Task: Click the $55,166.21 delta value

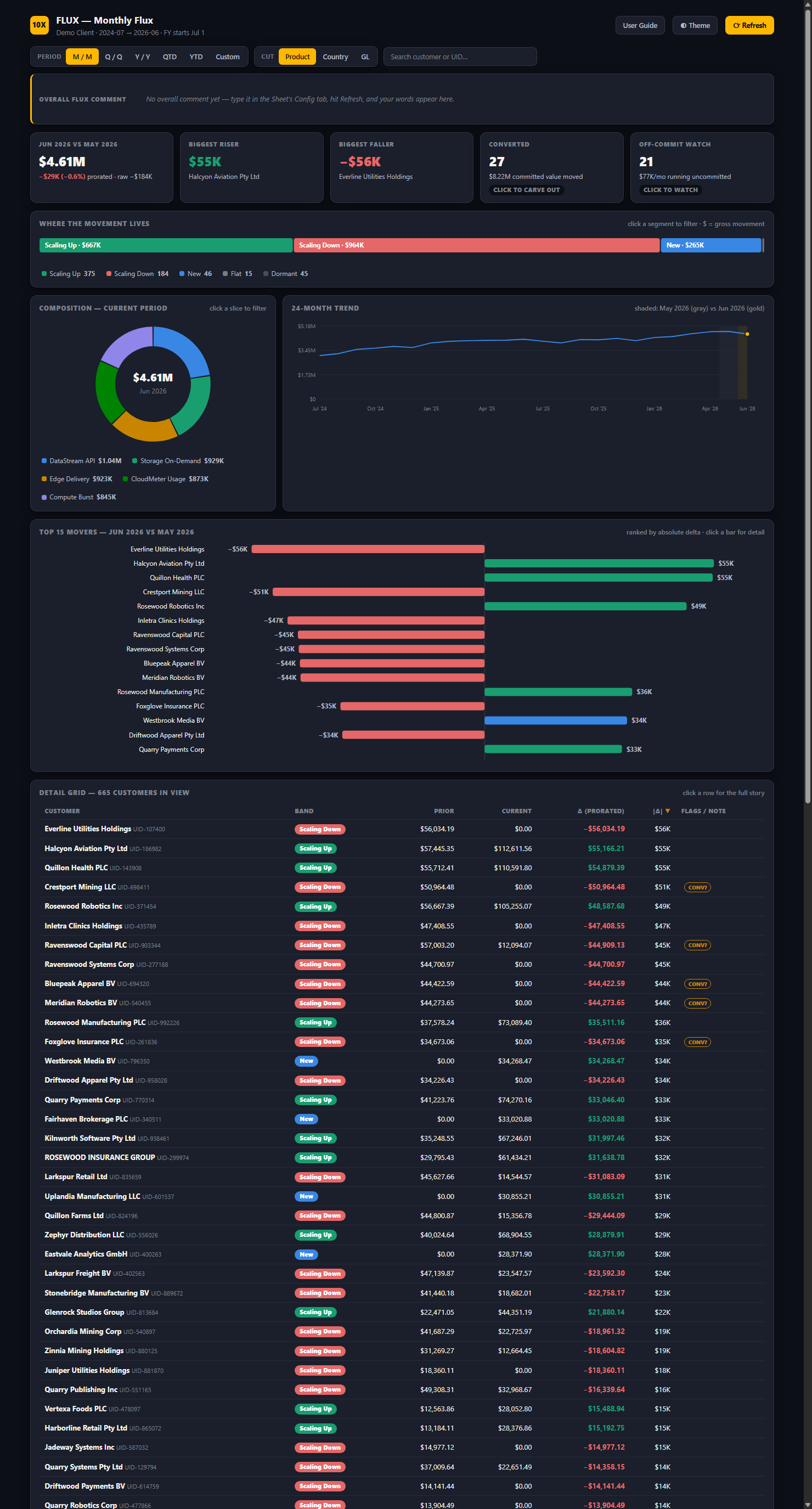Action: click(606, 848)
